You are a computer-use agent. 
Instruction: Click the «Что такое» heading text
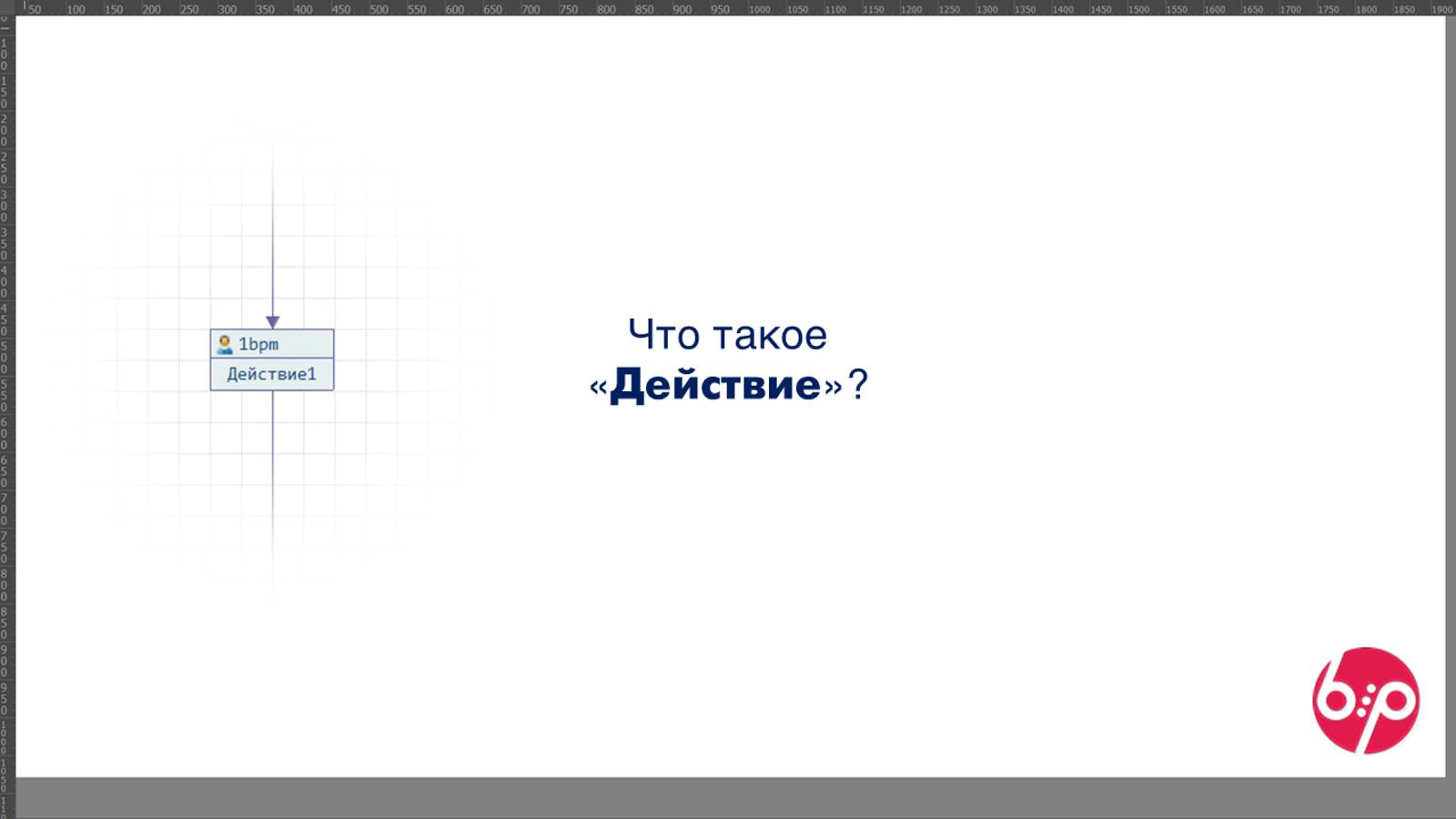pyautogui.click(x=726, y=335)
